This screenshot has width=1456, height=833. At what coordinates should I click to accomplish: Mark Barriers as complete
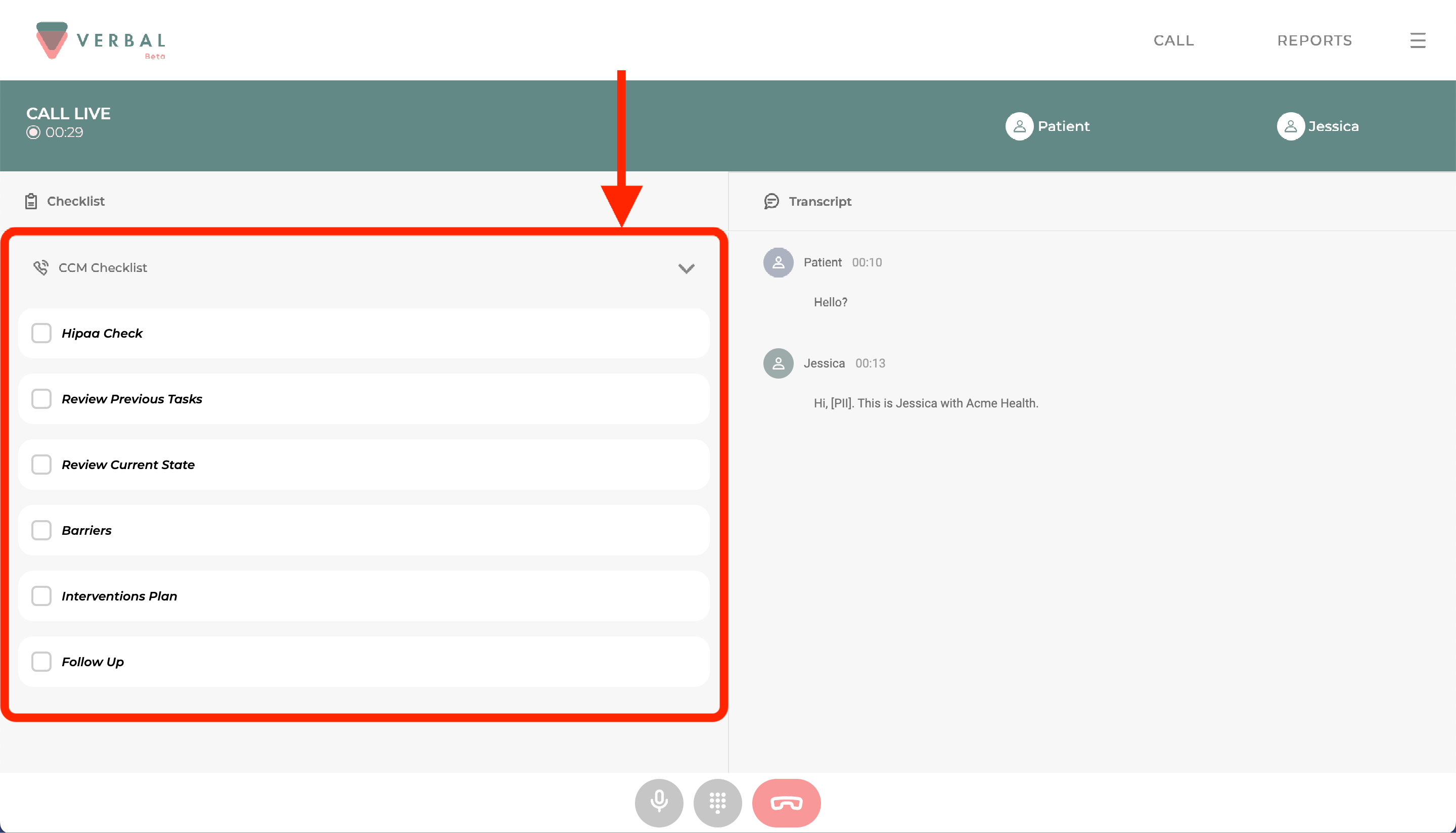[41, 530]
